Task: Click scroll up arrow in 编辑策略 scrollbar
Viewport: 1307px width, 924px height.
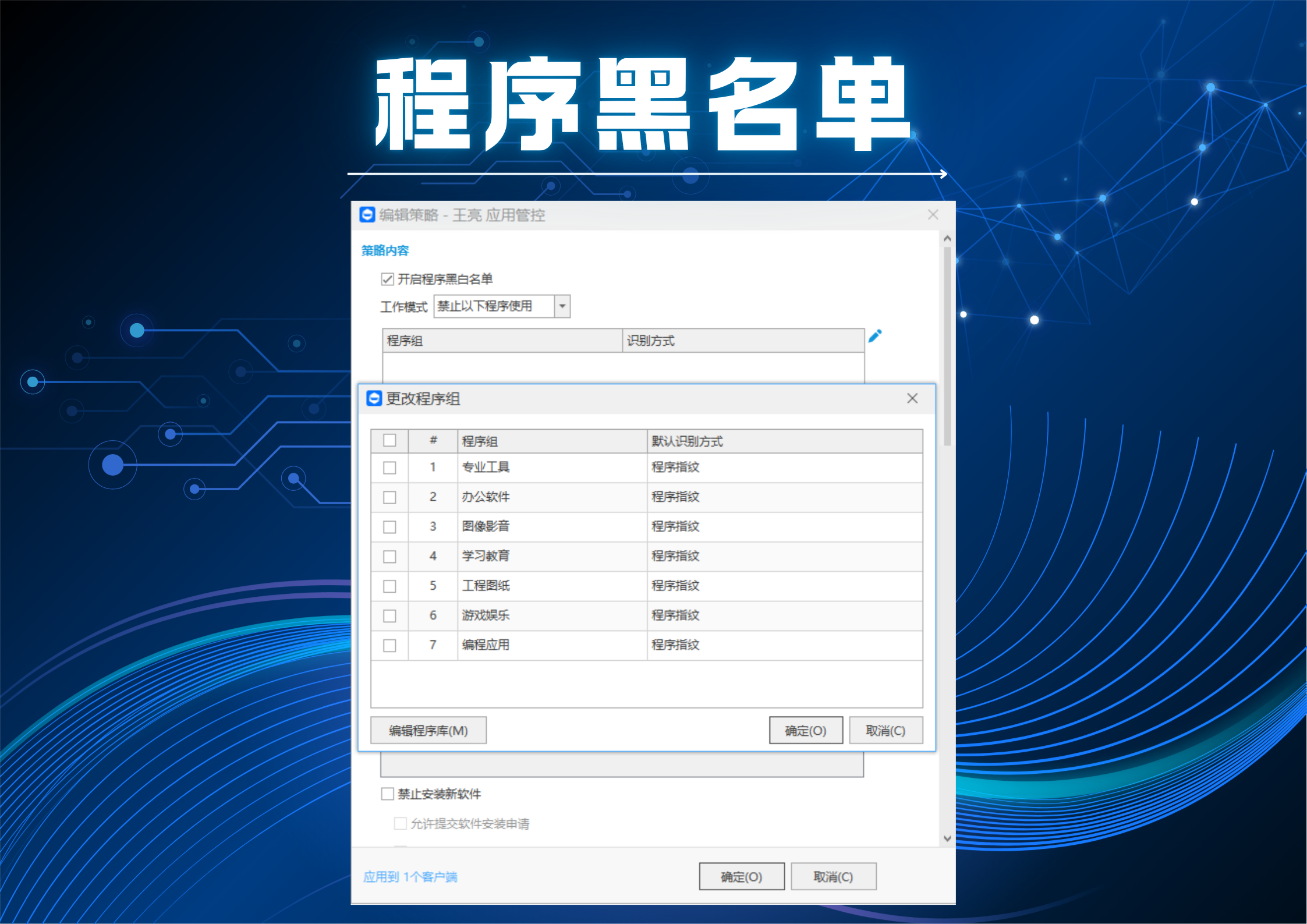Action: [x=947, y=239]
